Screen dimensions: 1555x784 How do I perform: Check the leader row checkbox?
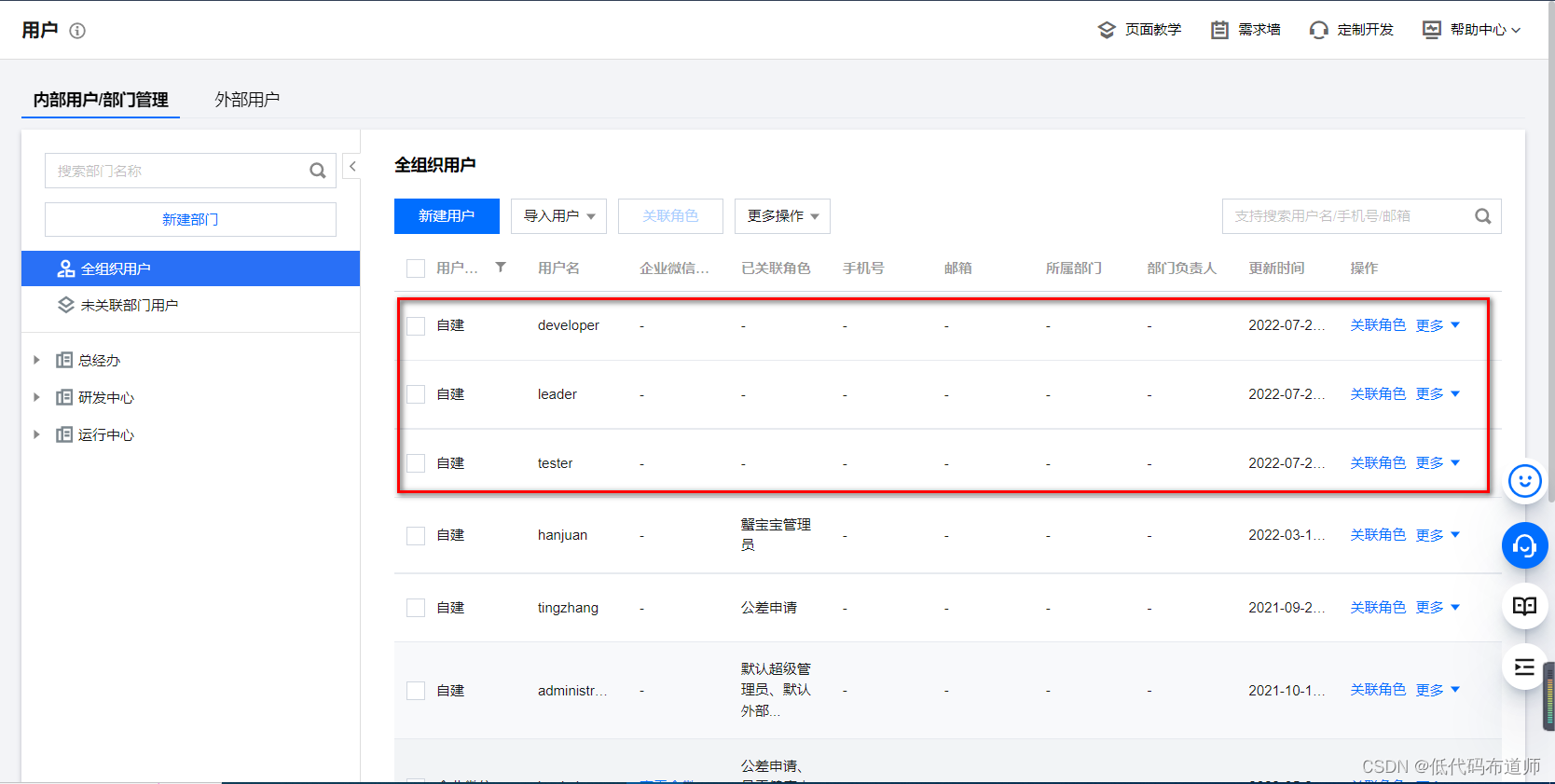[416, 394]
